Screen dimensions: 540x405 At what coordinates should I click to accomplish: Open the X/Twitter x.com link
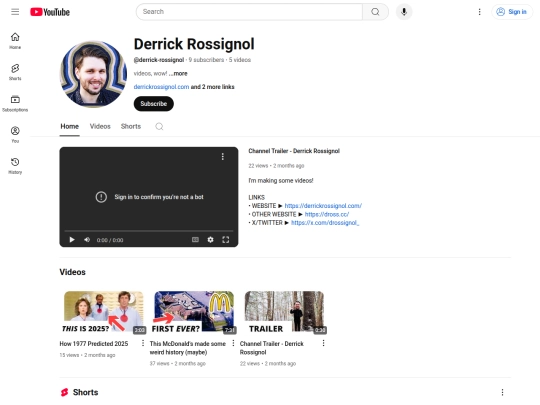pyautogui.click(x=325, y=223)
